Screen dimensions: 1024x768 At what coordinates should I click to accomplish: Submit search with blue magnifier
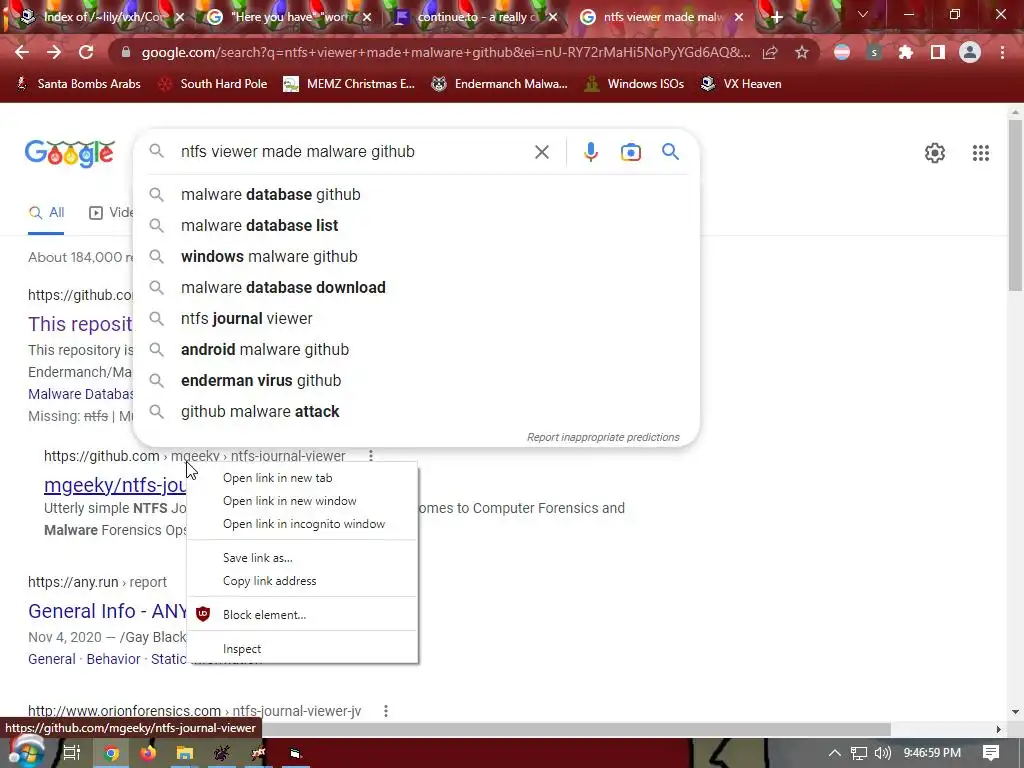(x=670, y=152)
